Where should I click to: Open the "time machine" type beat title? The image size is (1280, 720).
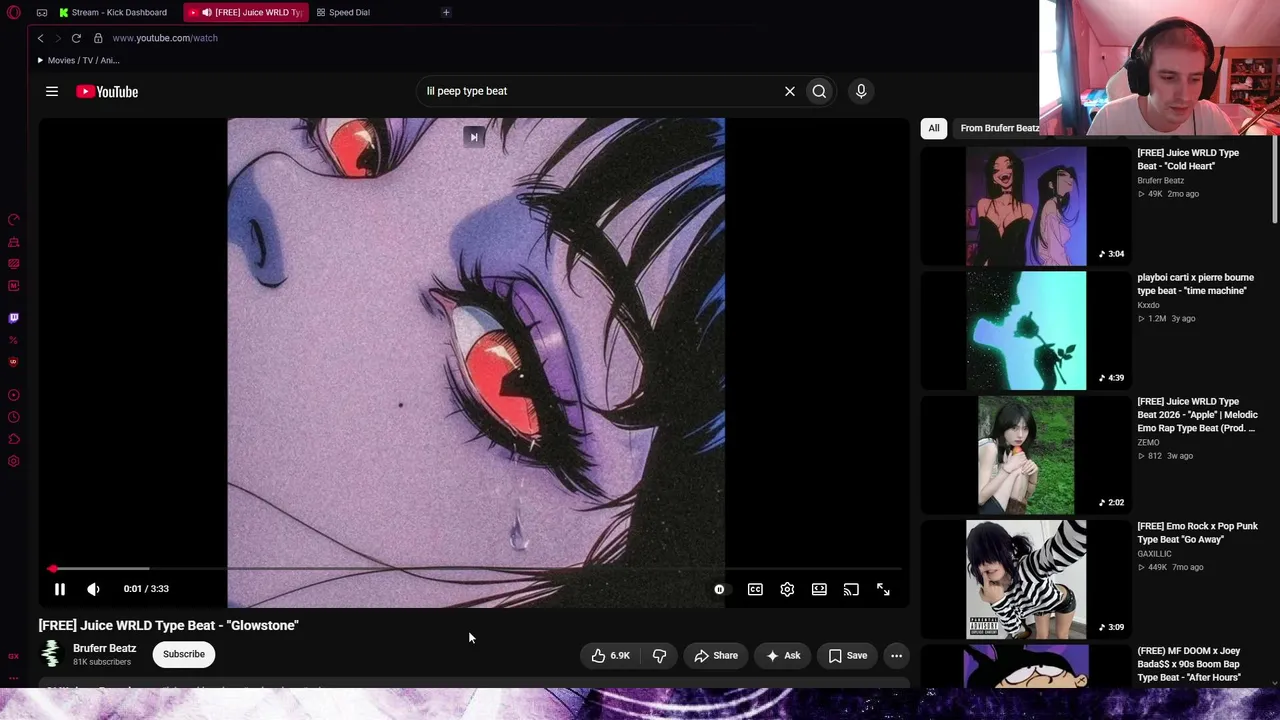[x=1195, y=284]
